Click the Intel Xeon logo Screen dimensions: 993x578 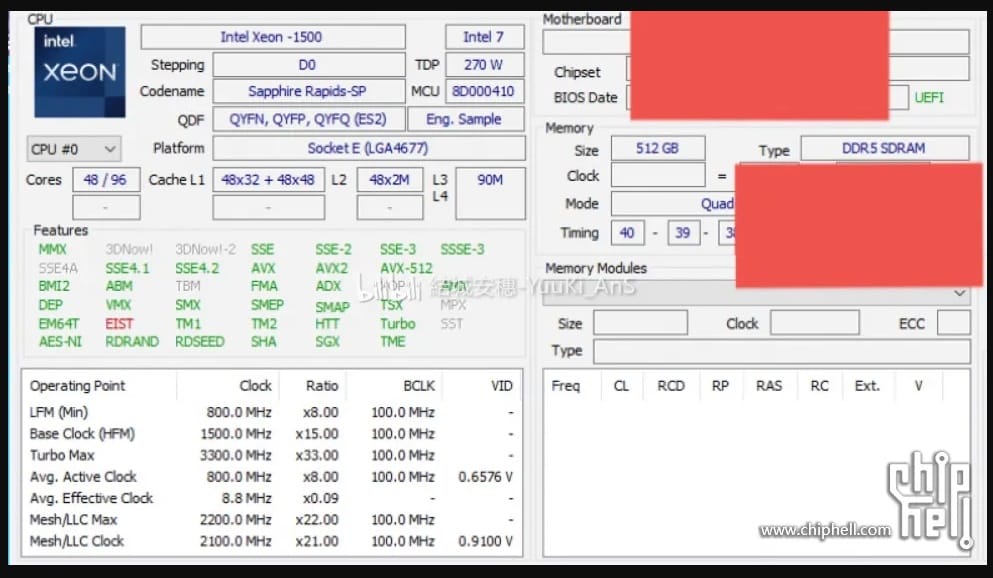(x=78, y=70)
